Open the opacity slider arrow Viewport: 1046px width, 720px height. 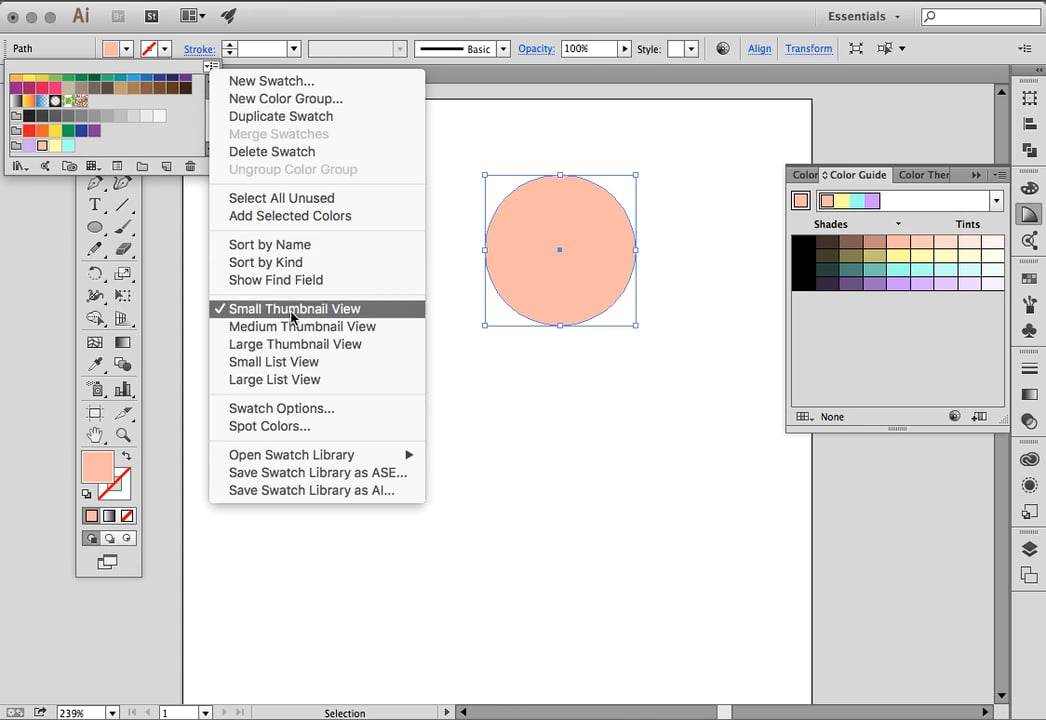(x=624, y=49)
